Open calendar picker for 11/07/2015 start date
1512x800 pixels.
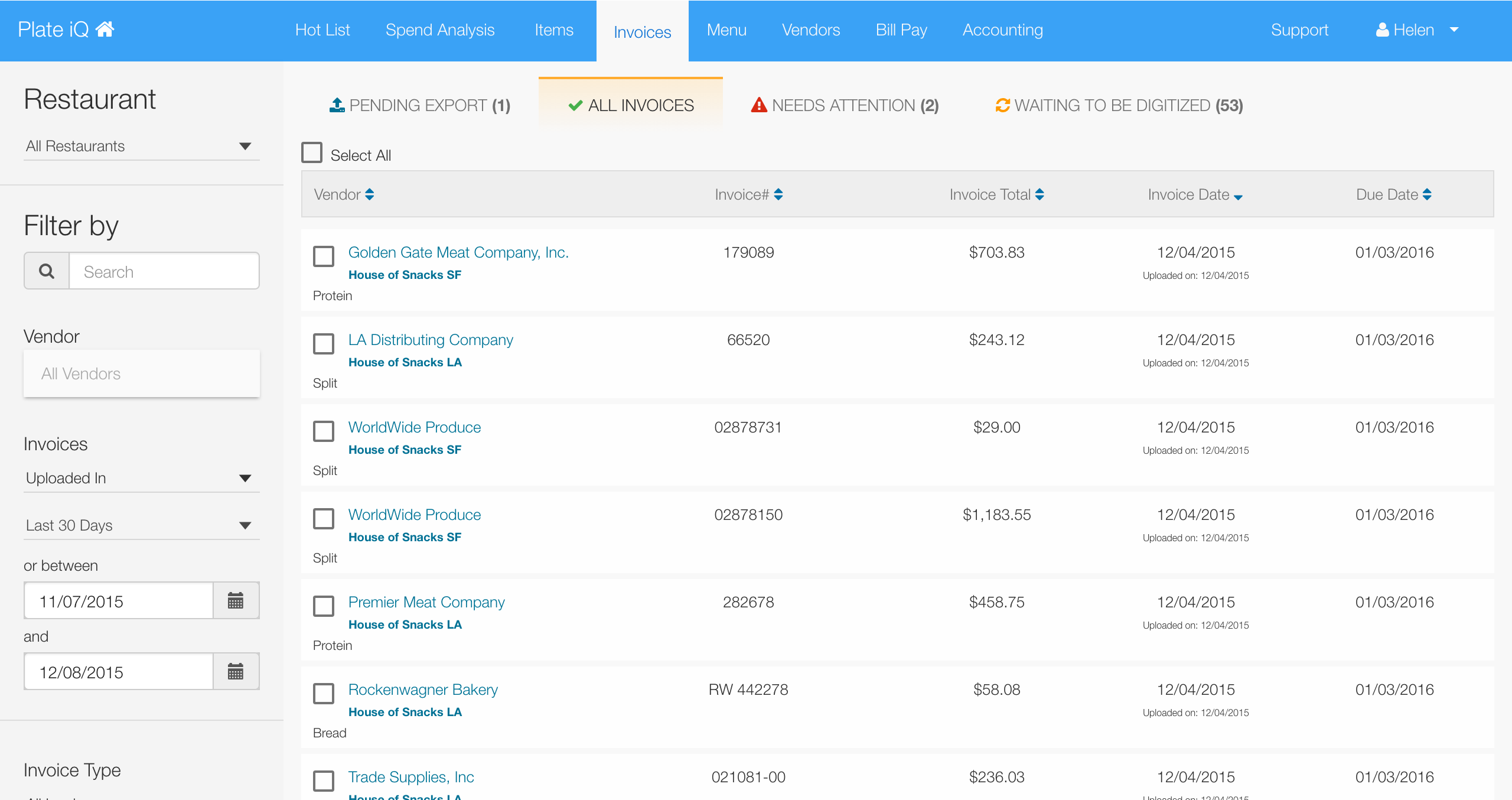pyautogui.click(x=236, y=601)
